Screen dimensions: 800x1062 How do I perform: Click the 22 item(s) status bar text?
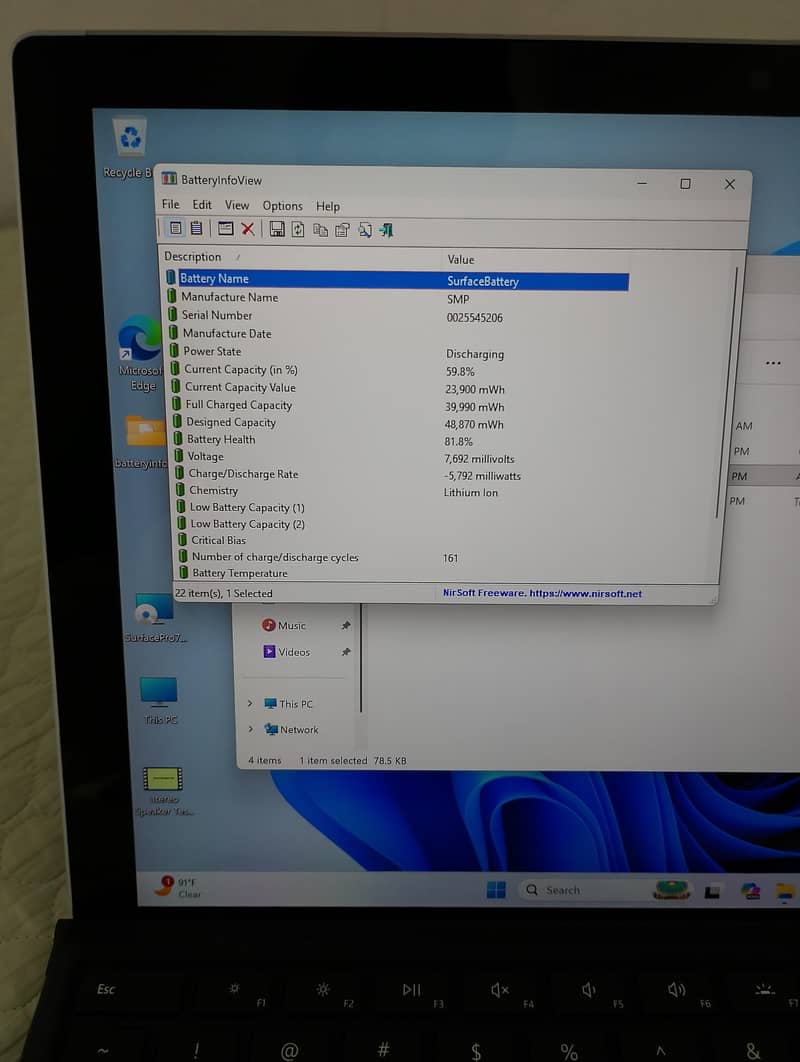pos(223,593)
